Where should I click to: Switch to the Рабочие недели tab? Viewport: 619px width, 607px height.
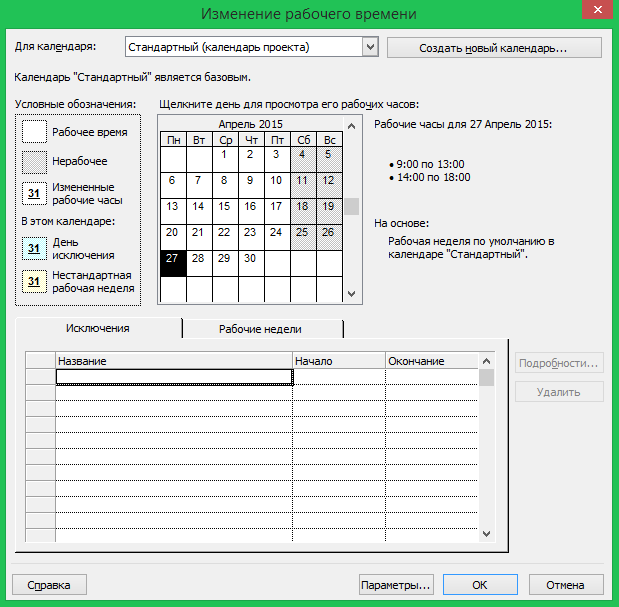pos(262,329)
